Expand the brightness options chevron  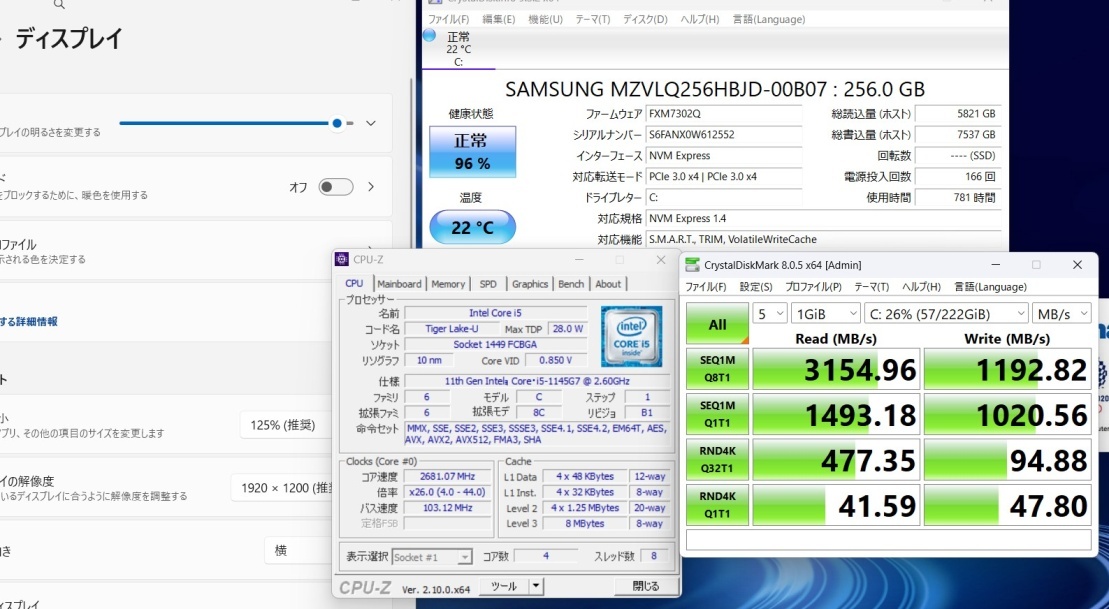(371, 123)
